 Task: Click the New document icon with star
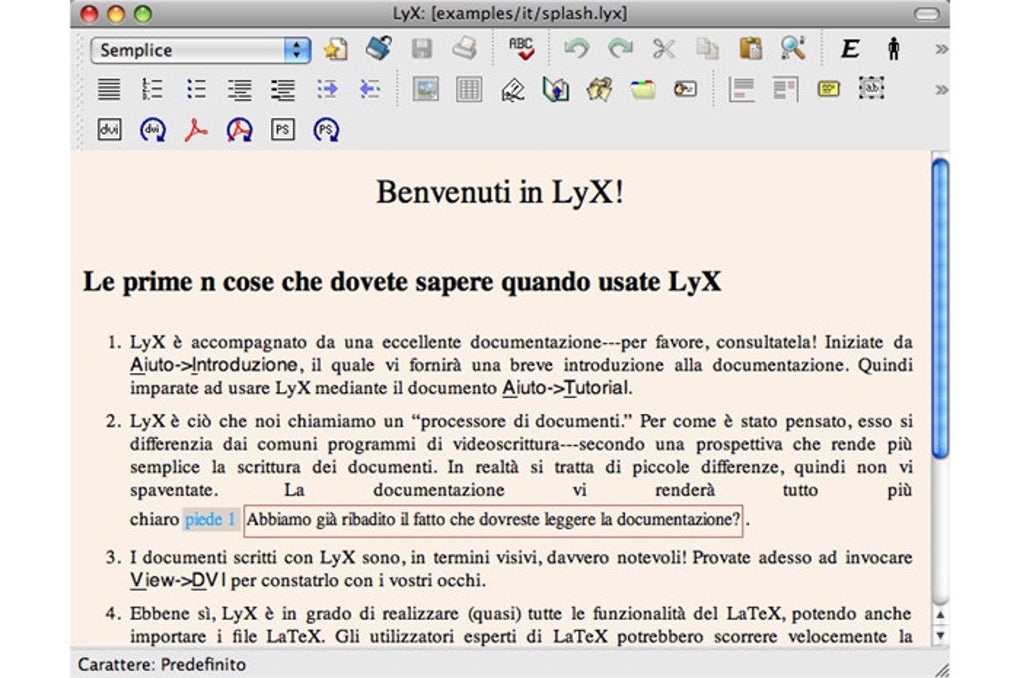coord(336,49)
